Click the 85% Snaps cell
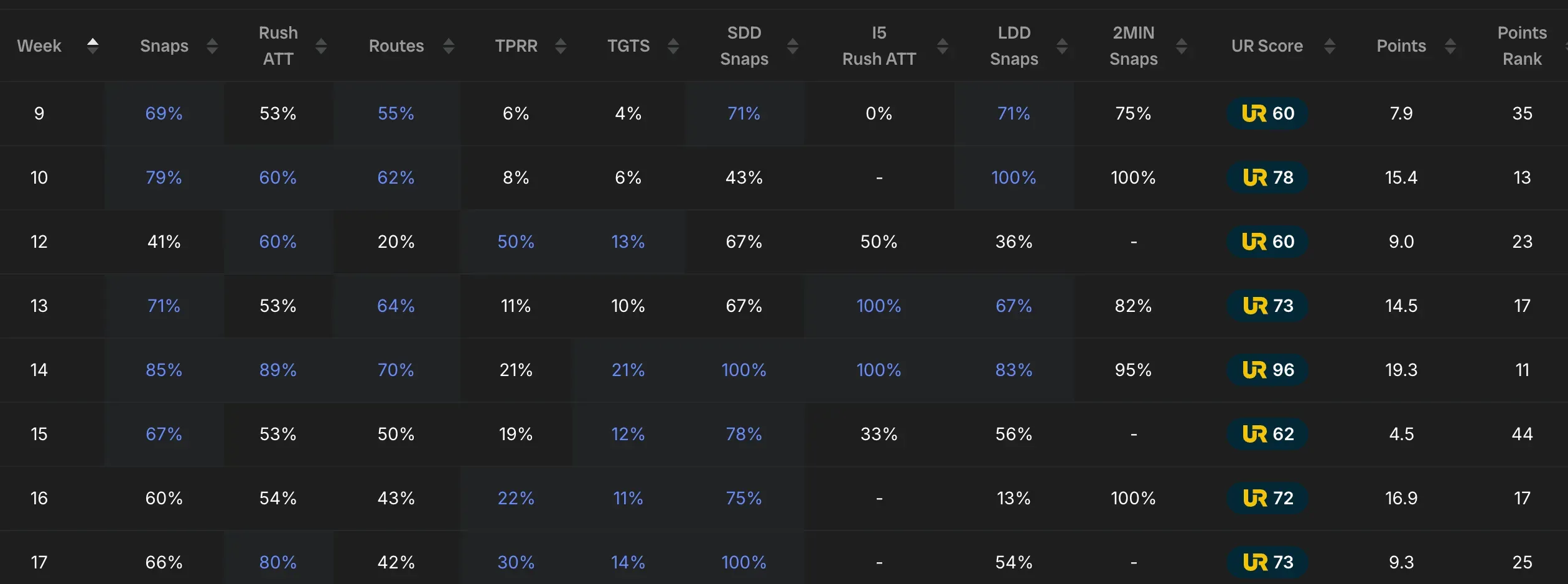The height and width of the screenshot is (584, 1568). tap(164, 370)
